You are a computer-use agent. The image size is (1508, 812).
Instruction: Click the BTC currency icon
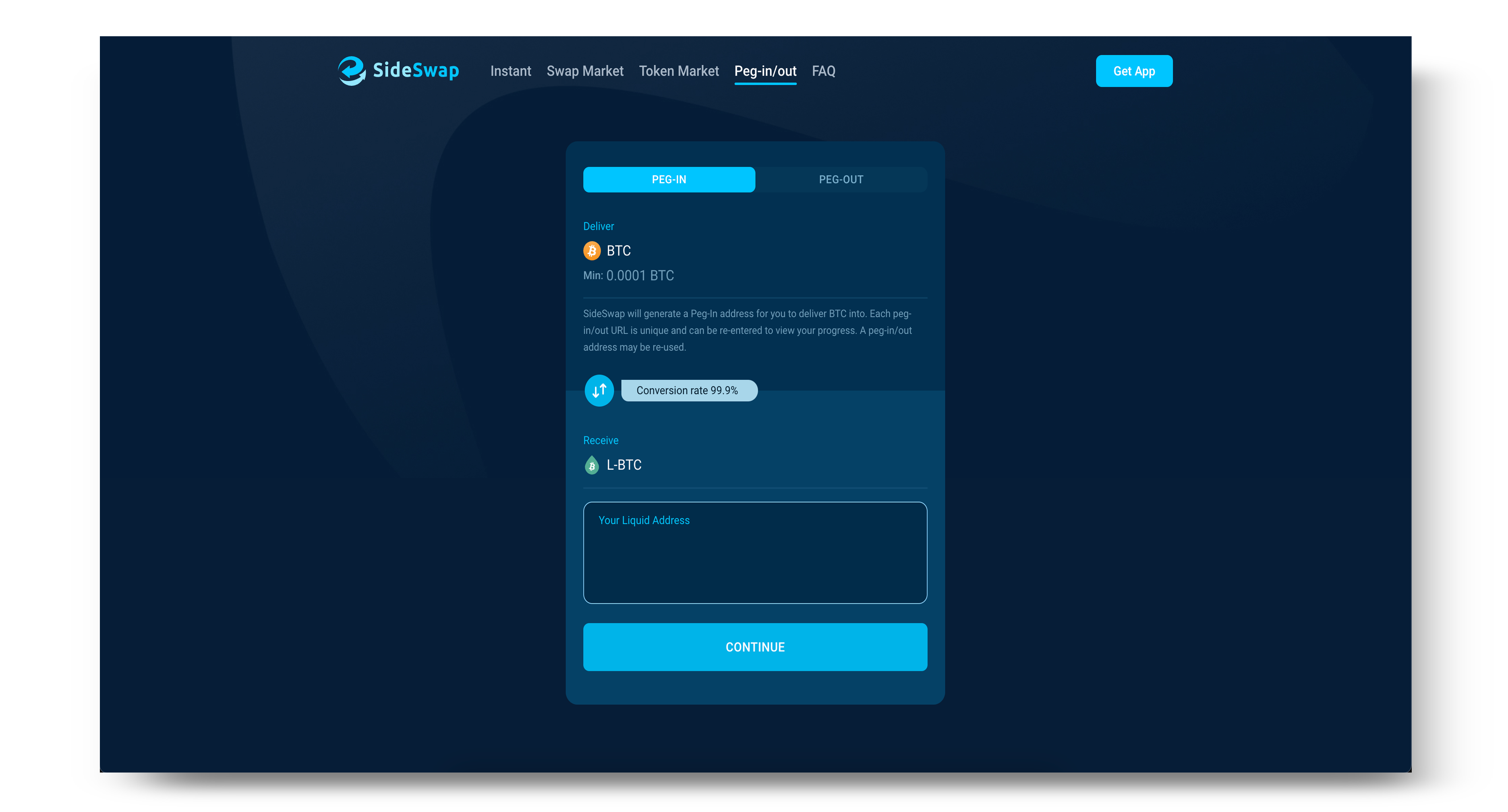coord(591,251)
